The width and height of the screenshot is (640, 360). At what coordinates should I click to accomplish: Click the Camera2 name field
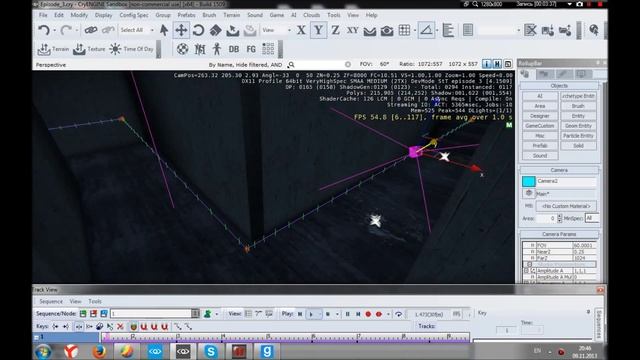point(567,181)
